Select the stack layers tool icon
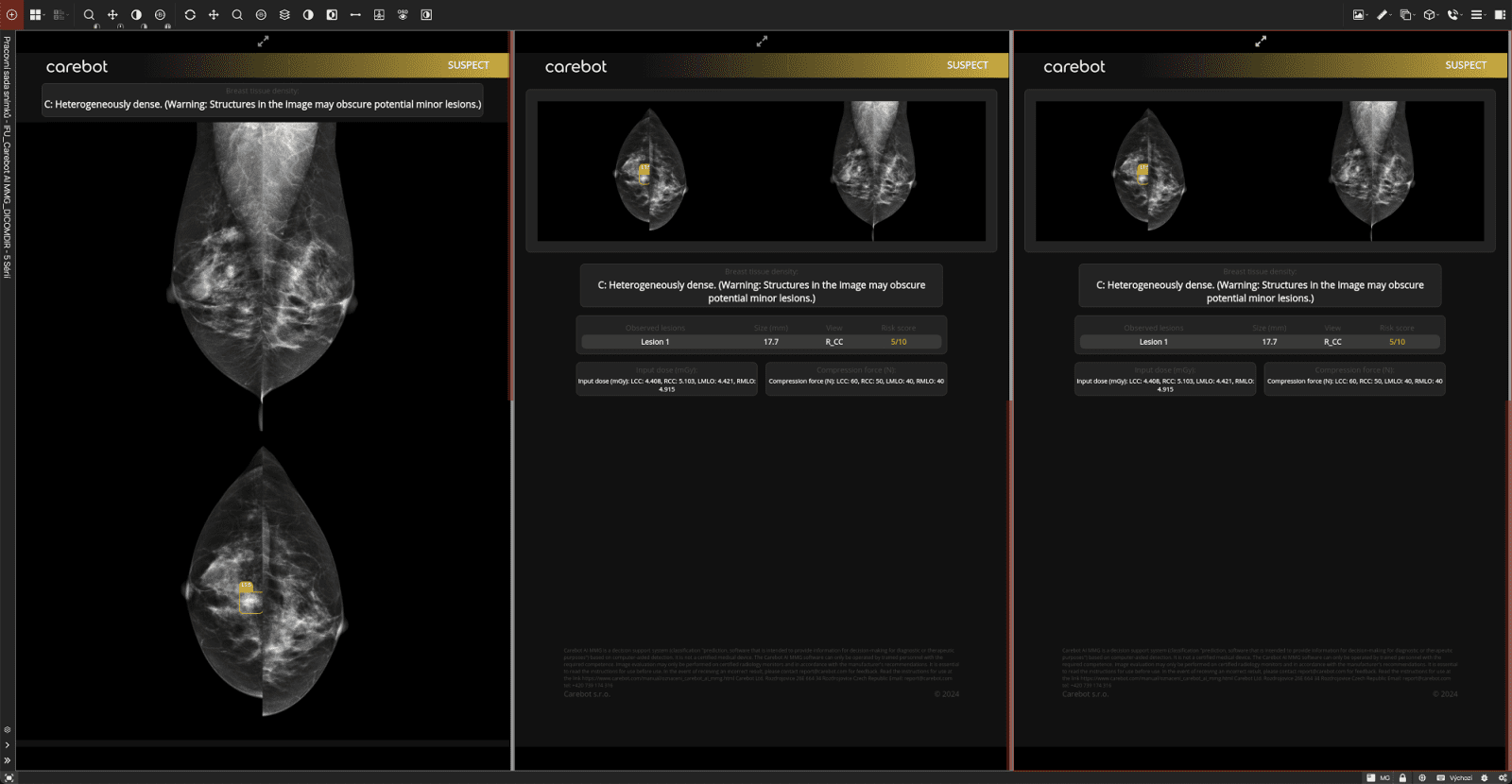Viewport: 1512px width, 784px height. coord(284,15)
